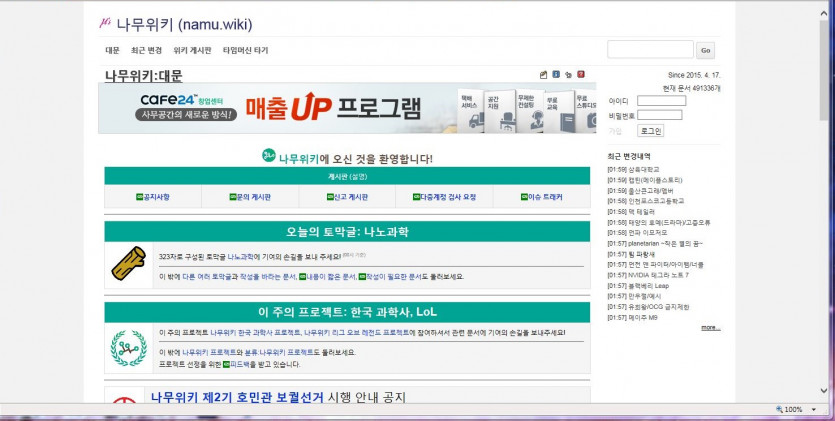
Task: Focus the search input field next to Go
Action: coord(650,49)
